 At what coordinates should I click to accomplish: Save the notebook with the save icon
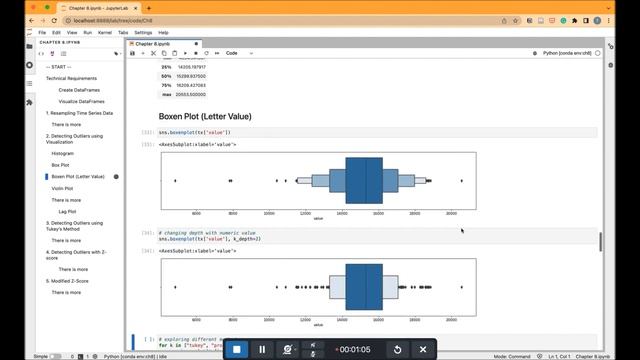tap(132, 53)
